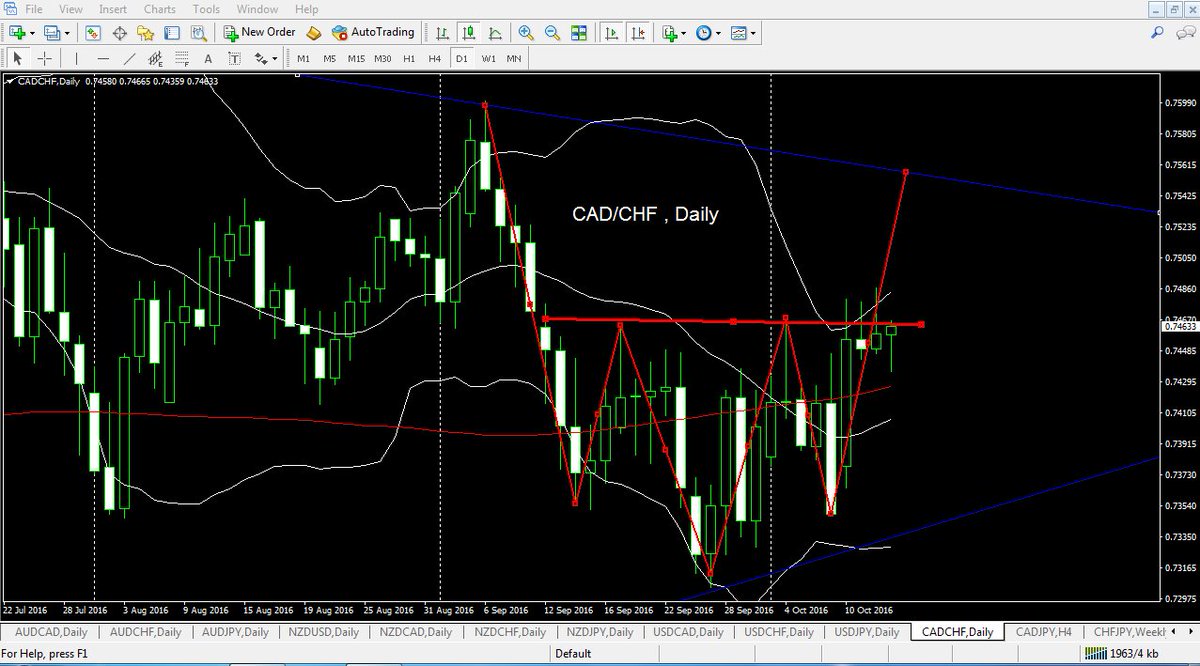Click the 'Default' profile in status bar
Image resolution: width=1200 pixels, height=666 pixels.
pyautogui.click(x=574, y=655)
